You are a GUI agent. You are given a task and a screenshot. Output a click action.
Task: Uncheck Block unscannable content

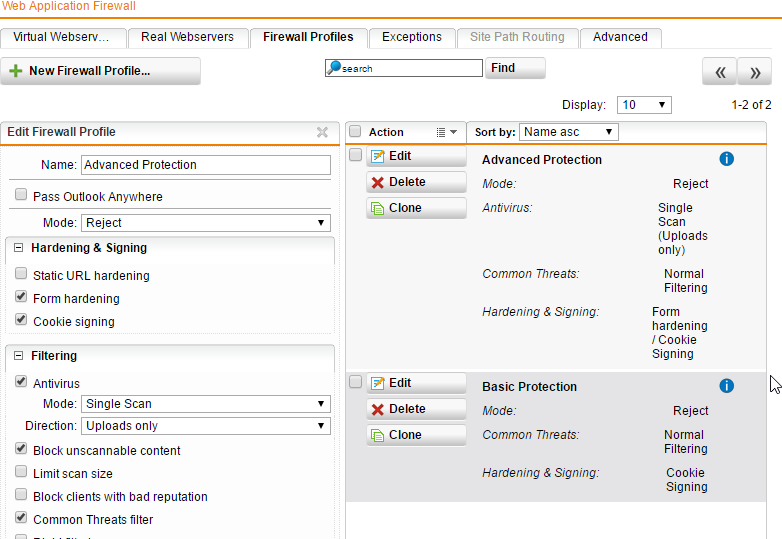pyautogui.click(x=21, y=448)
